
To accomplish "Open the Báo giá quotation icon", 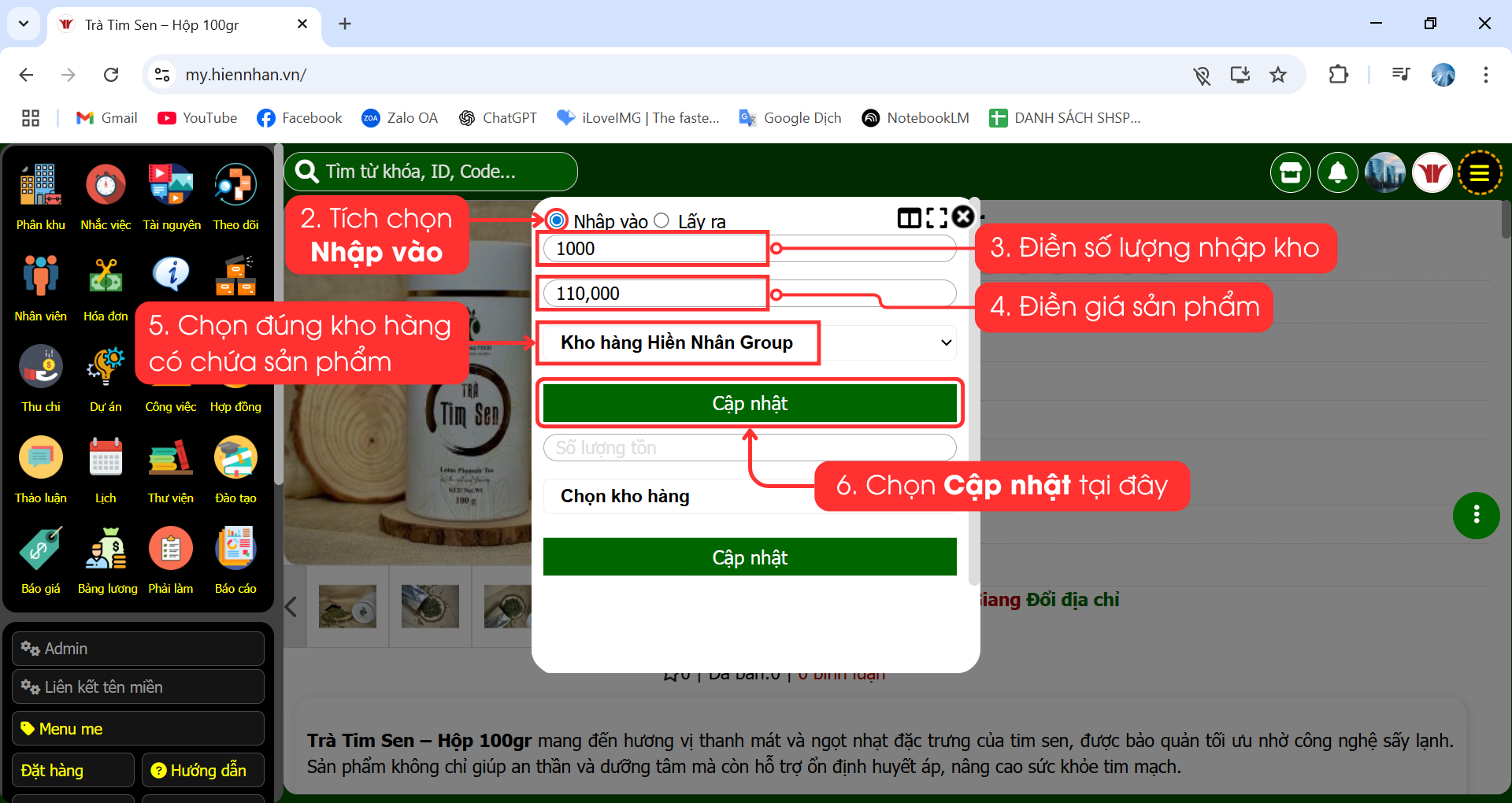I will (x=40, y=548).
